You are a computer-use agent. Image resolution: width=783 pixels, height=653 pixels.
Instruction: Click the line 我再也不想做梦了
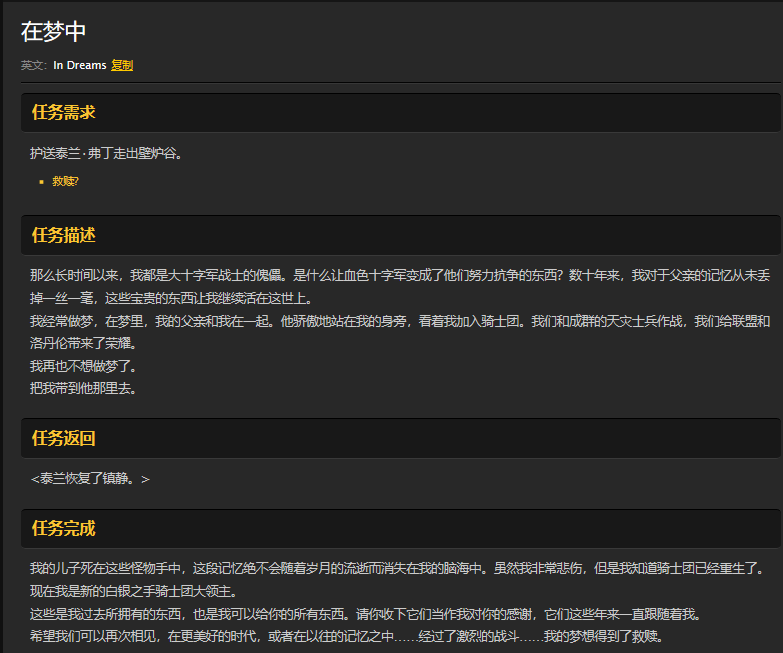[84, 366]
